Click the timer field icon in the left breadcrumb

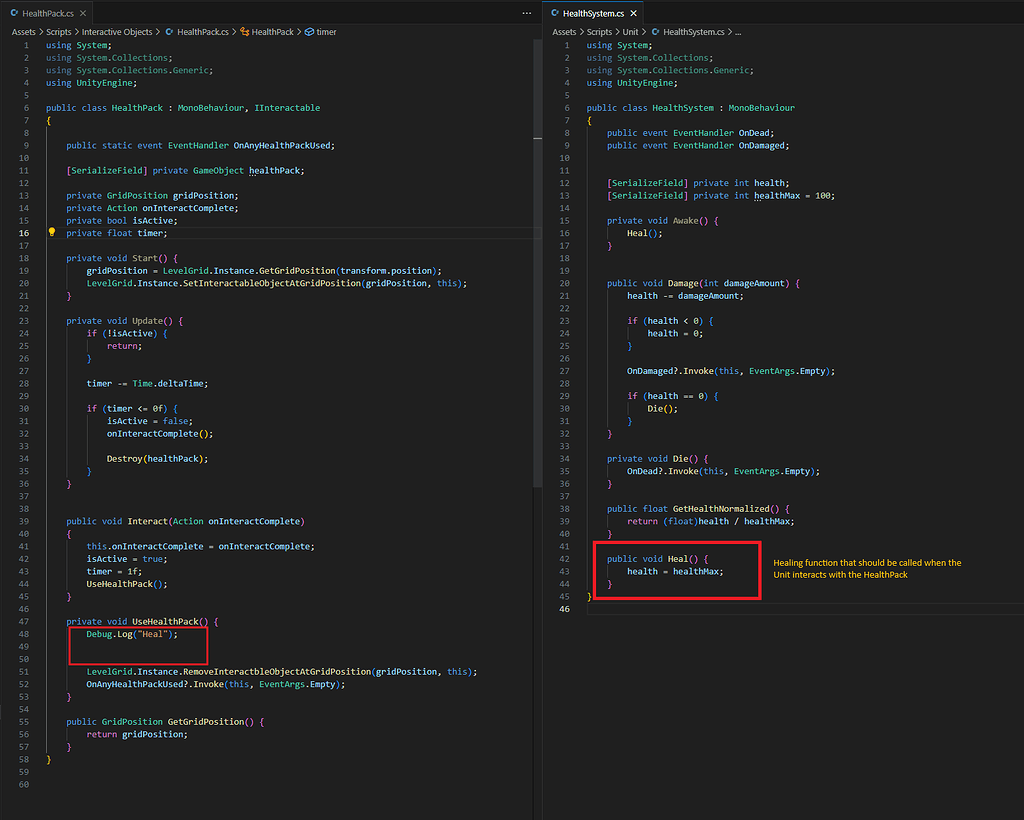(x=310, y=31)
